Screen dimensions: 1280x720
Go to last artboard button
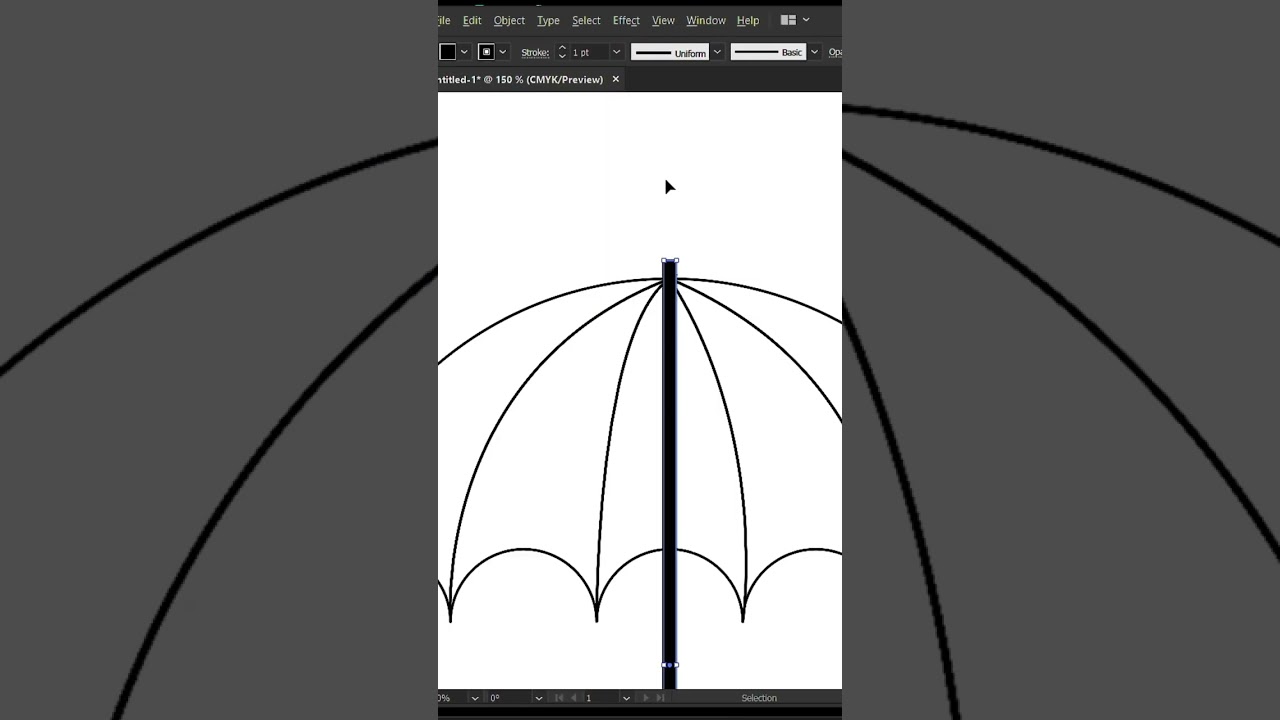click(660, 698)
